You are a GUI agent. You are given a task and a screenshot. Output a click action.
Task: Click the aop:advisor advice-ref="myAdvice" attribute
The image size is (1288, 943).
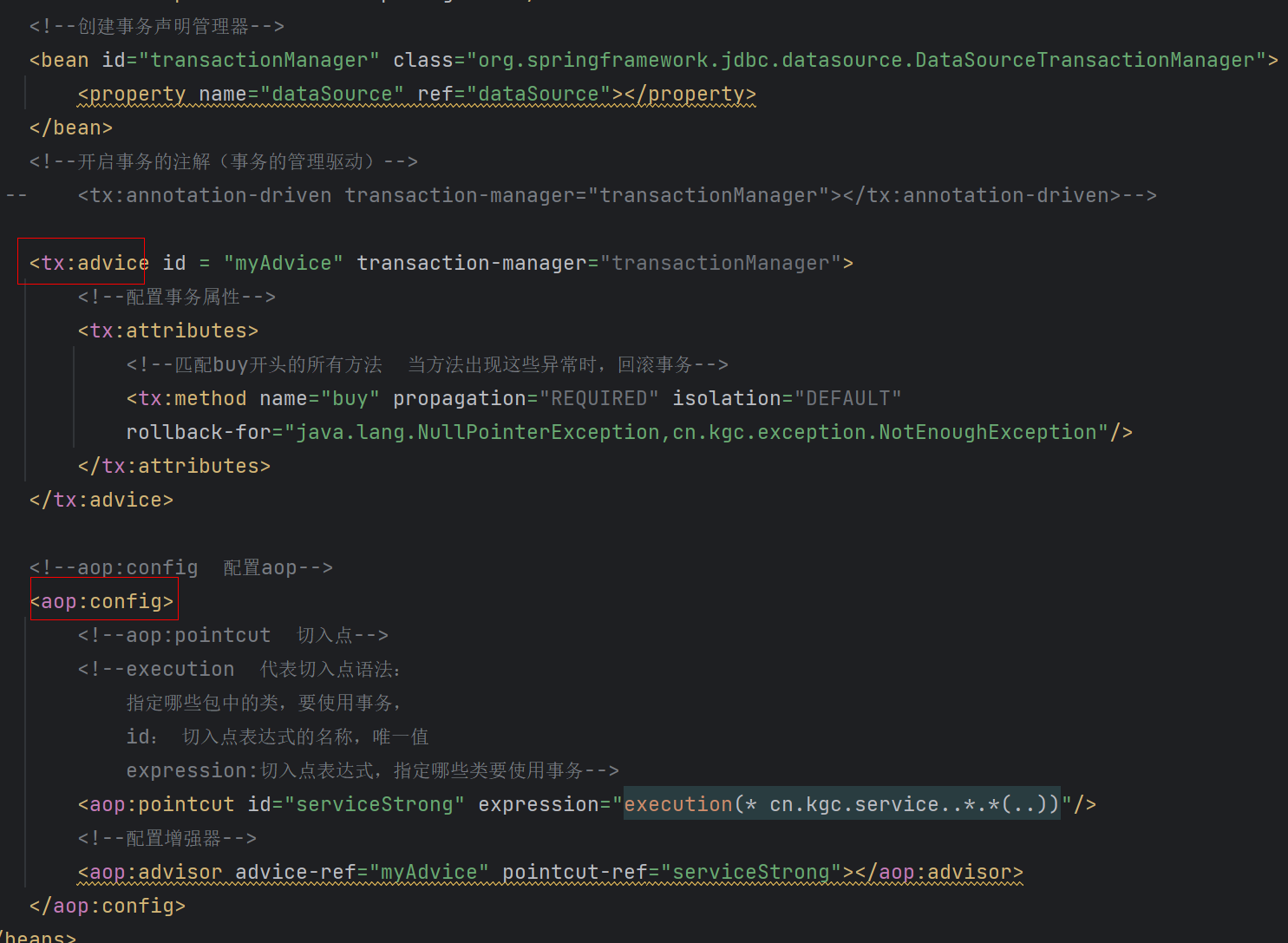click(x=363, y=872)
